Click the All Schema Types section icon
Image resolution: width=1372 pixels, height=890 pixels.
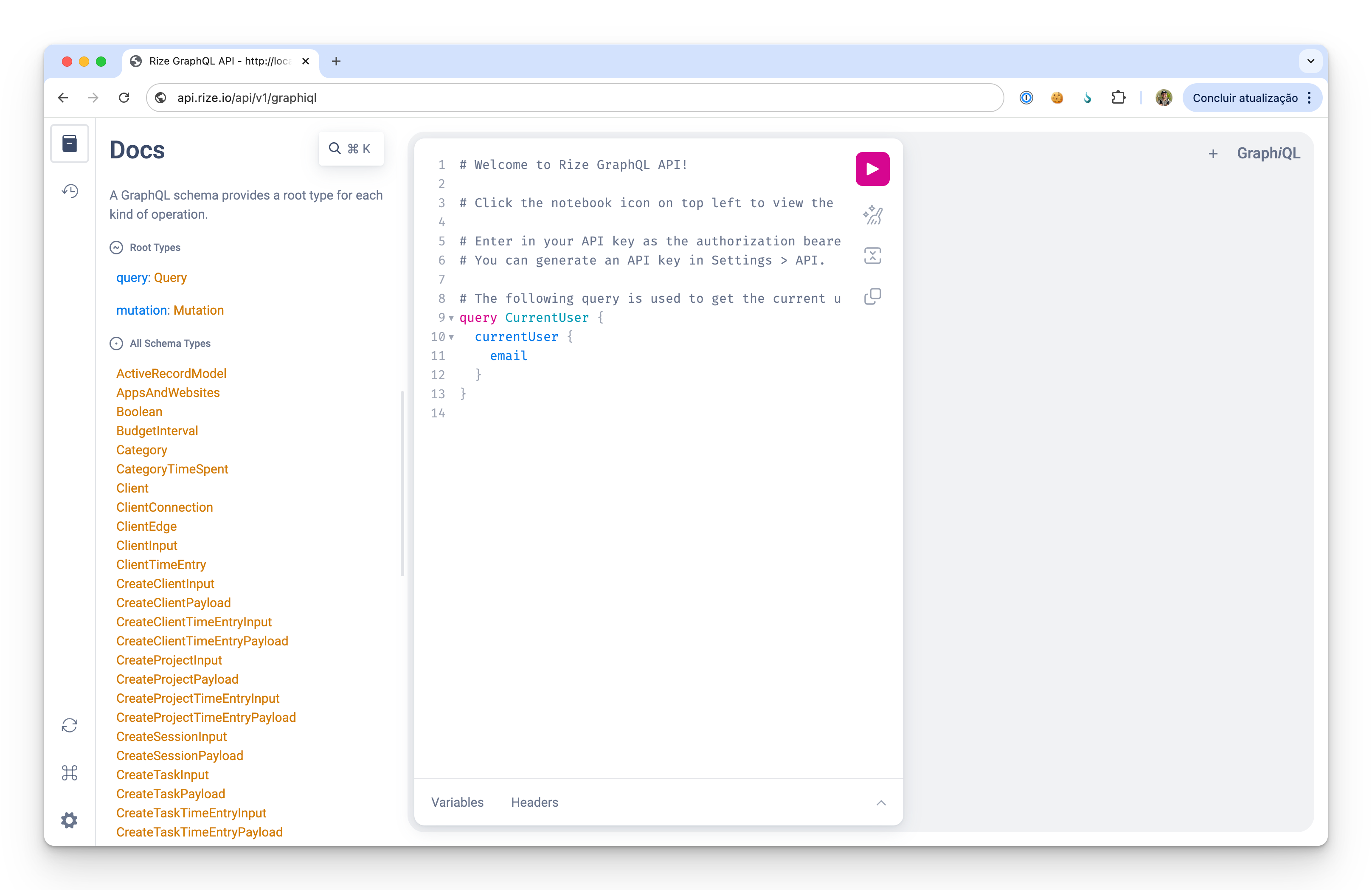(116, 344)
